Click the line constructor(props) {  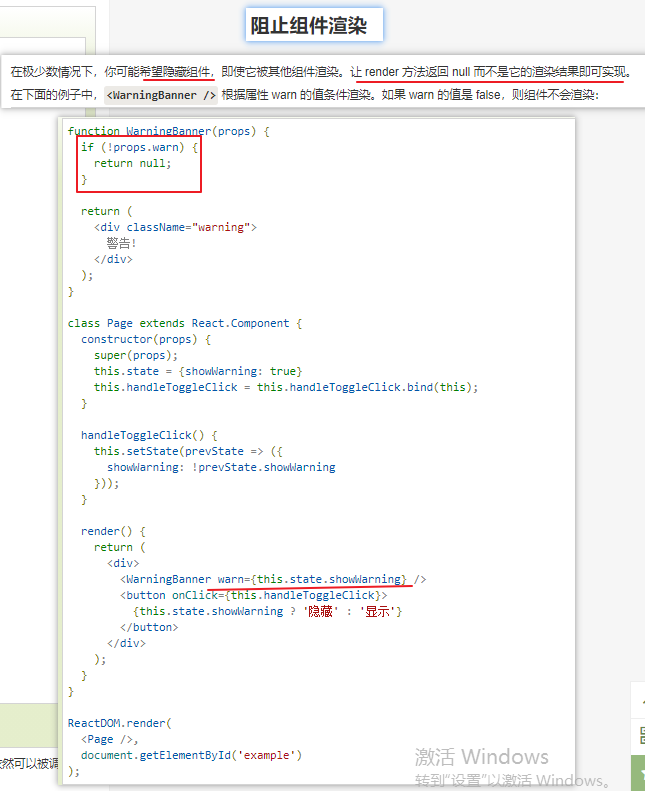point(146,340)
